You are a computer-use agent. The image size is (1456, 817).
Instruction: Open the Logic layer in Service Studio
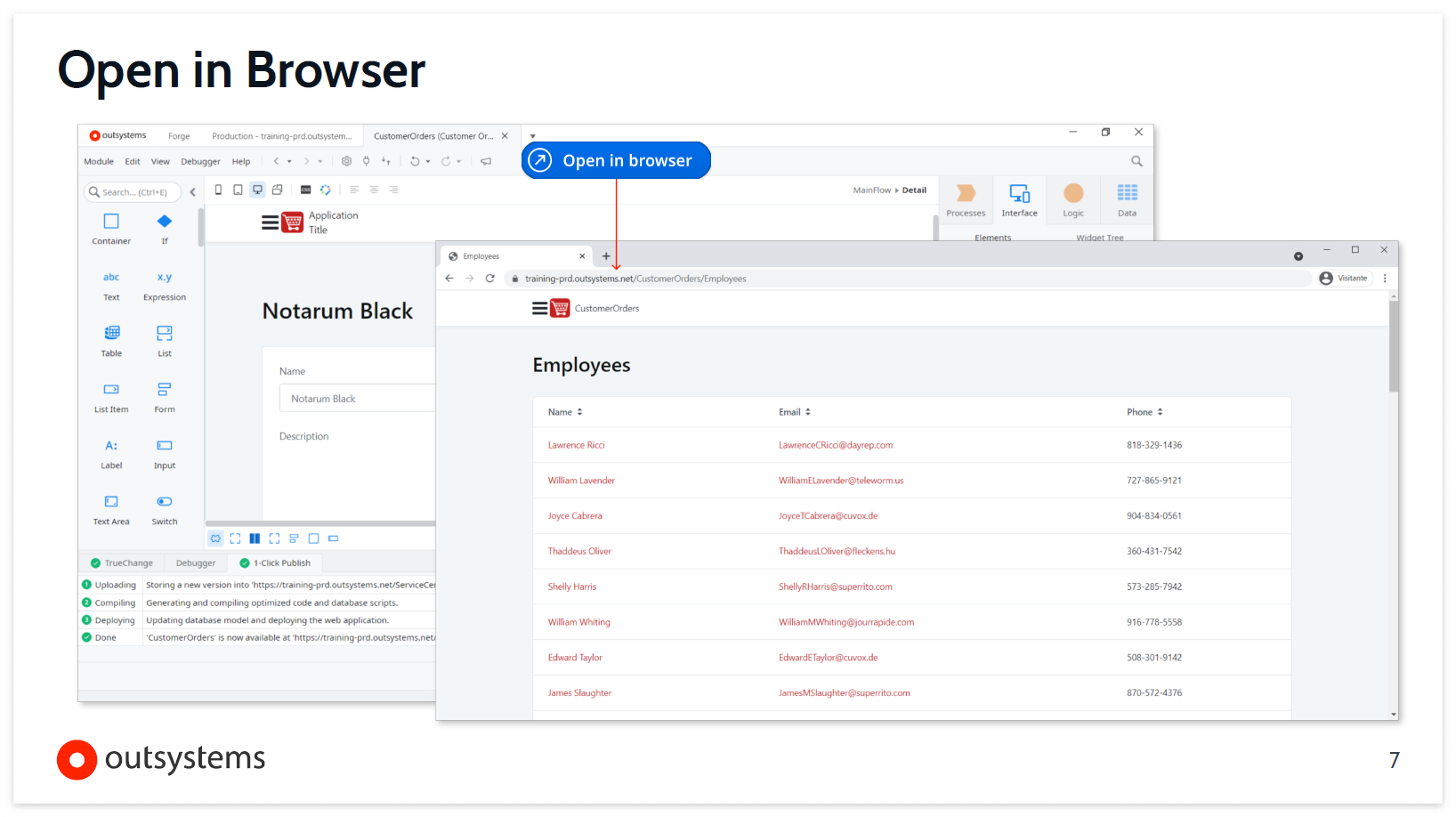click(x=1073, y=199)
